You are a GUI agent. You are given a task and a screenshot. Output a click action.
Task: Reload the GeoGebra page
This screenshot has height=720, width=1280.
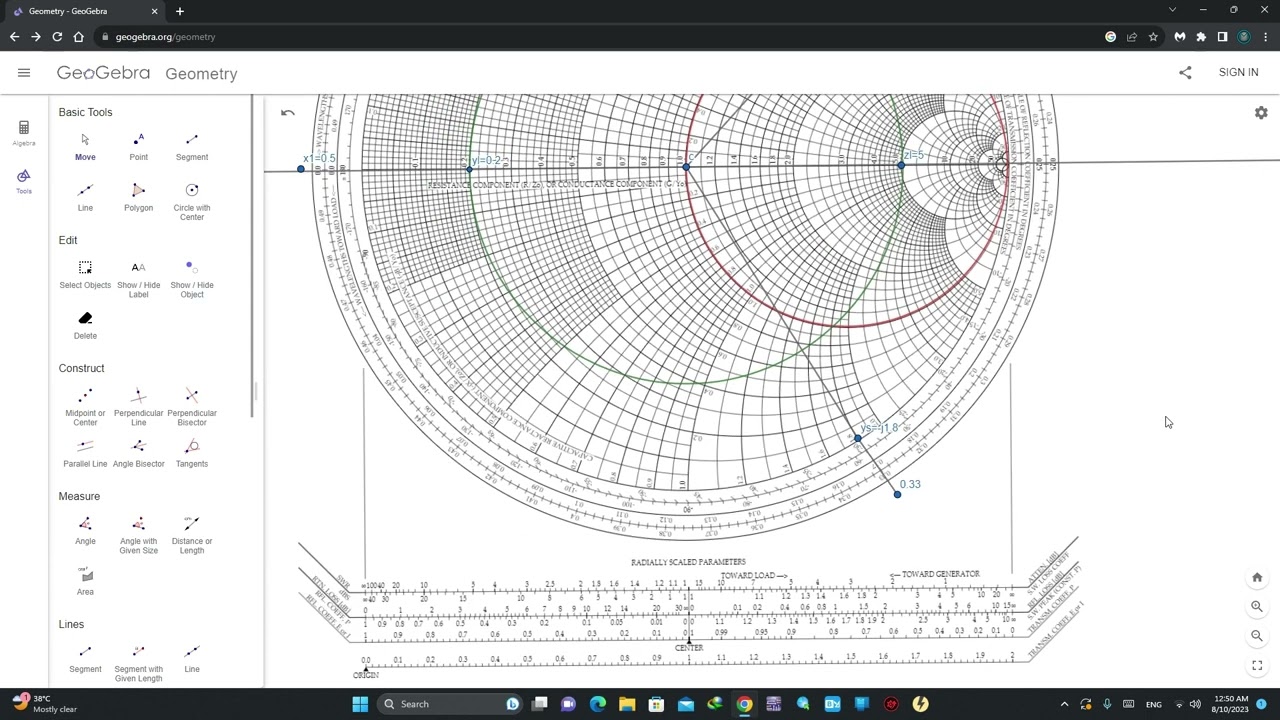tap(57, 37)
